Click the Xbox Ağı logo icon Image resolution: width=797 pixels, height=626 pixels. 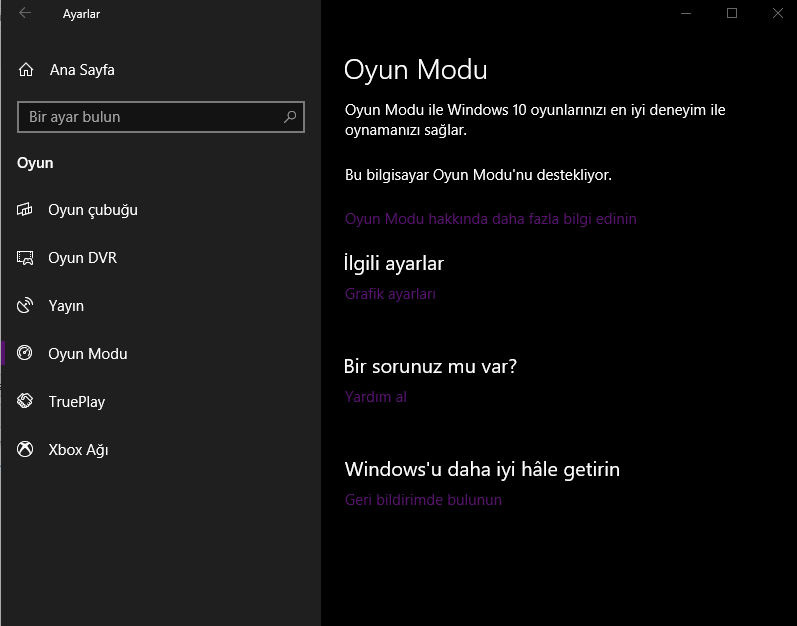point(26,450)
